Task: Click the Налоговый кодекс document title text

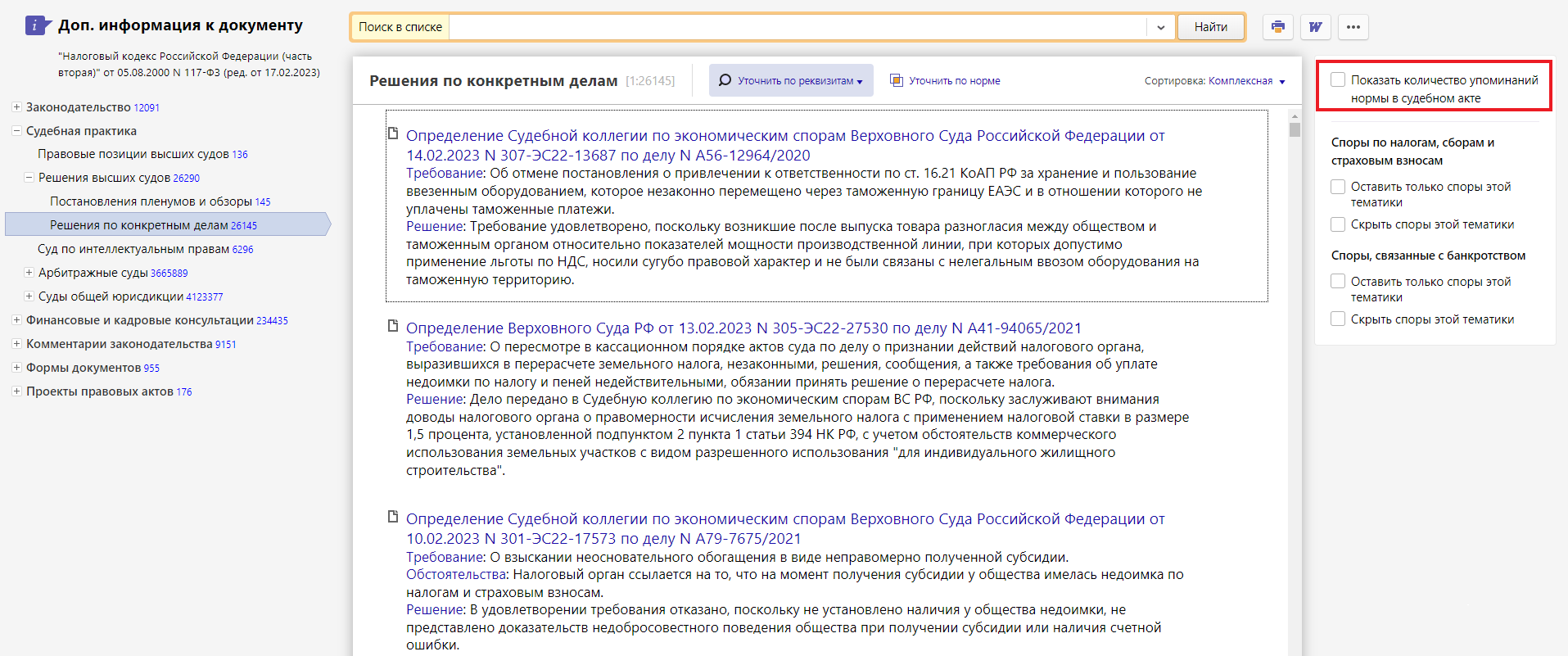Action: click(189, 64)
